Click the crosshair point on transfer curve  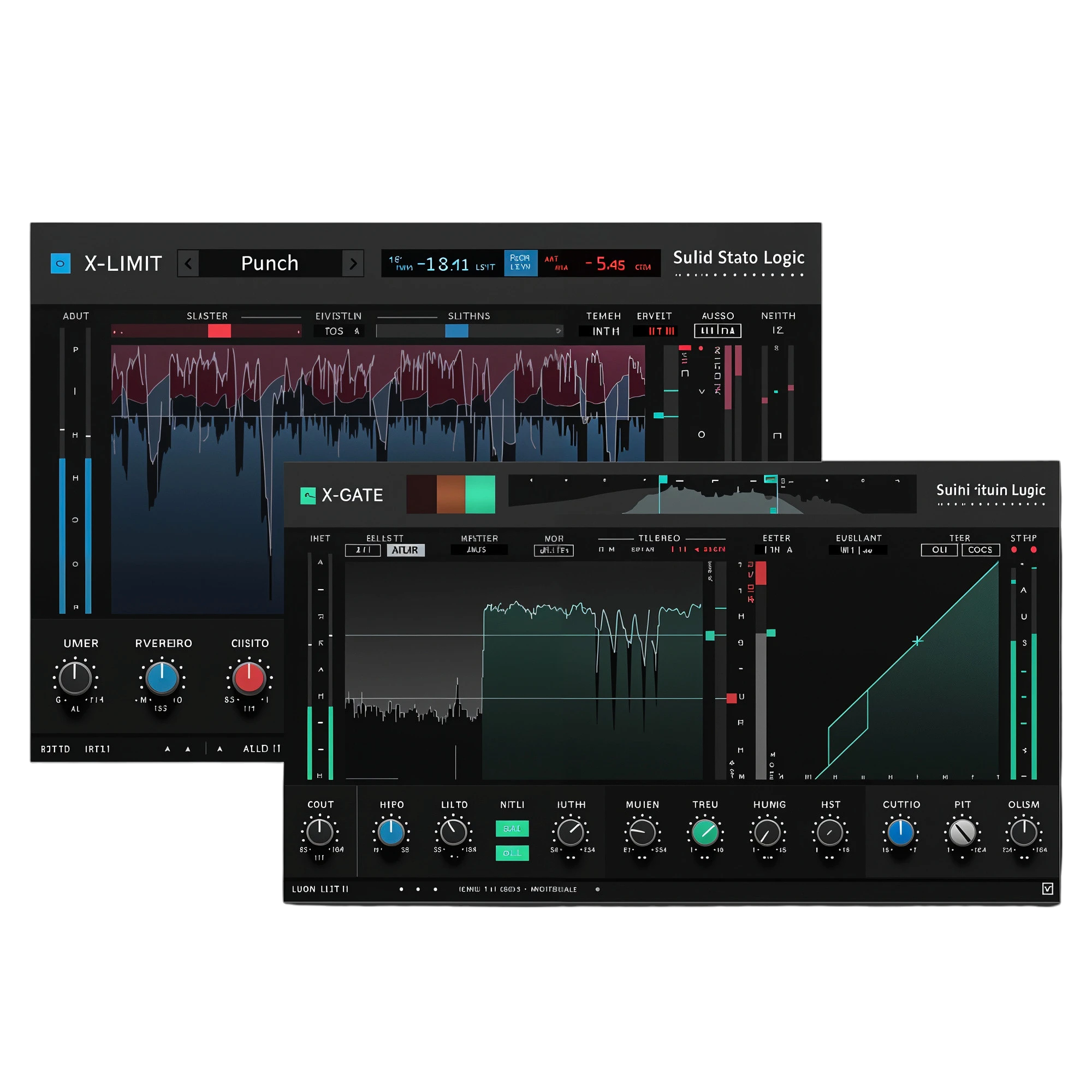(918, 641)
